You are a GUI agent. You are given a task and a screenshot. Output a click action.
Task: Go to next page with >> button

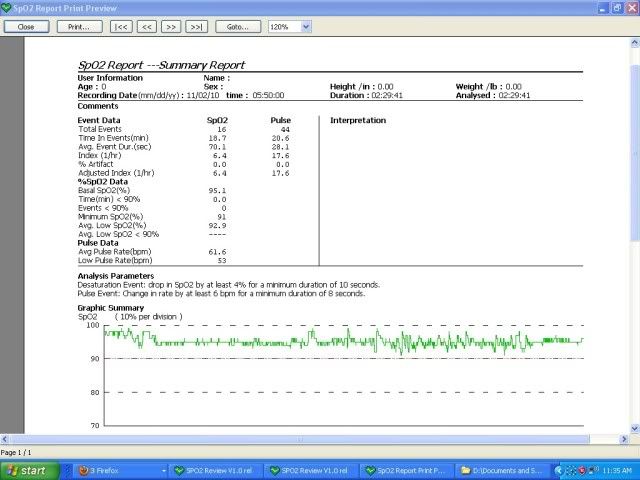(171, 26)
